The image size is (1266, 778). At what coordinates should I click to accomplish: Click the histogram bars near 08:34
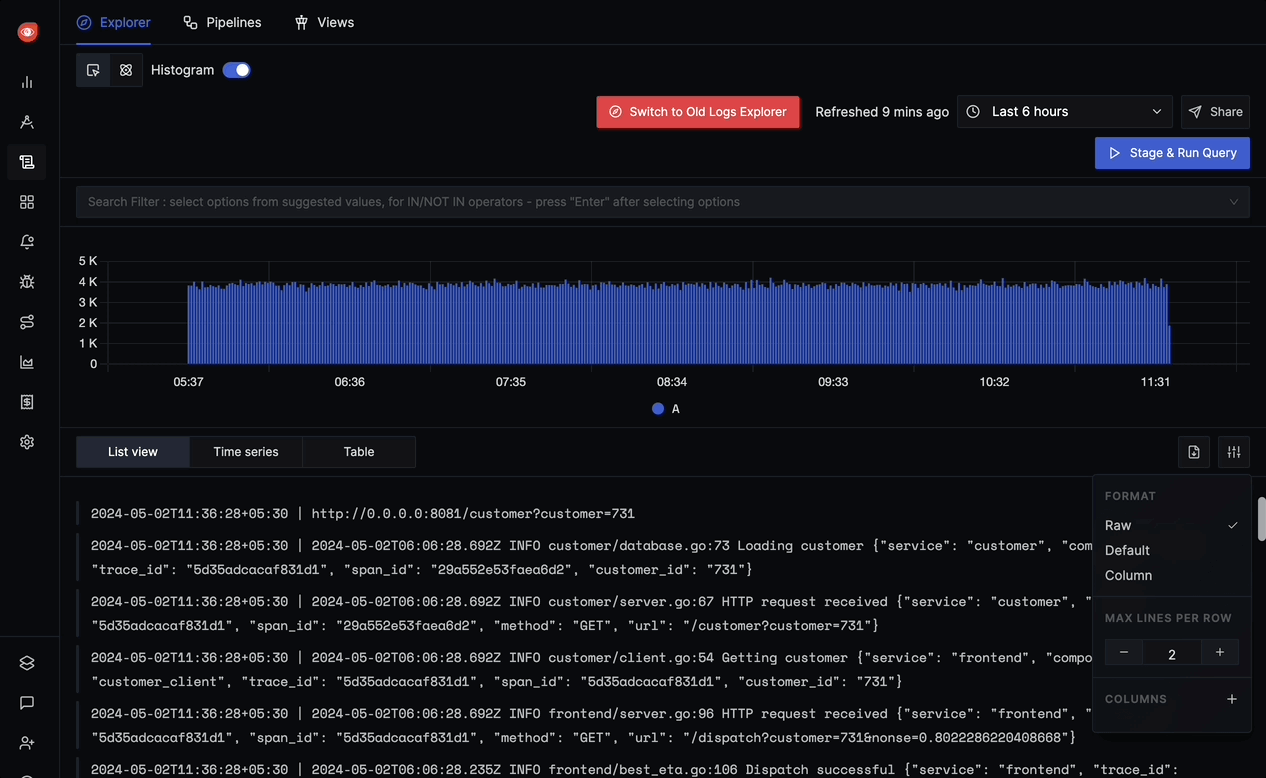pyautogui.click(x=672, y=325)
